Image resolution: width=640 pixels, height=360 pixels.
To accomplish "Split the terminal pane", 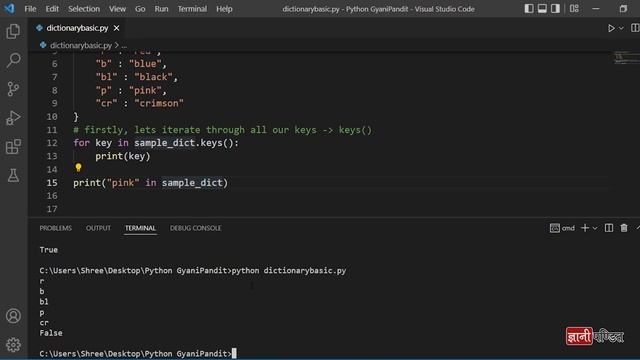I will click(x=609, y=228).
